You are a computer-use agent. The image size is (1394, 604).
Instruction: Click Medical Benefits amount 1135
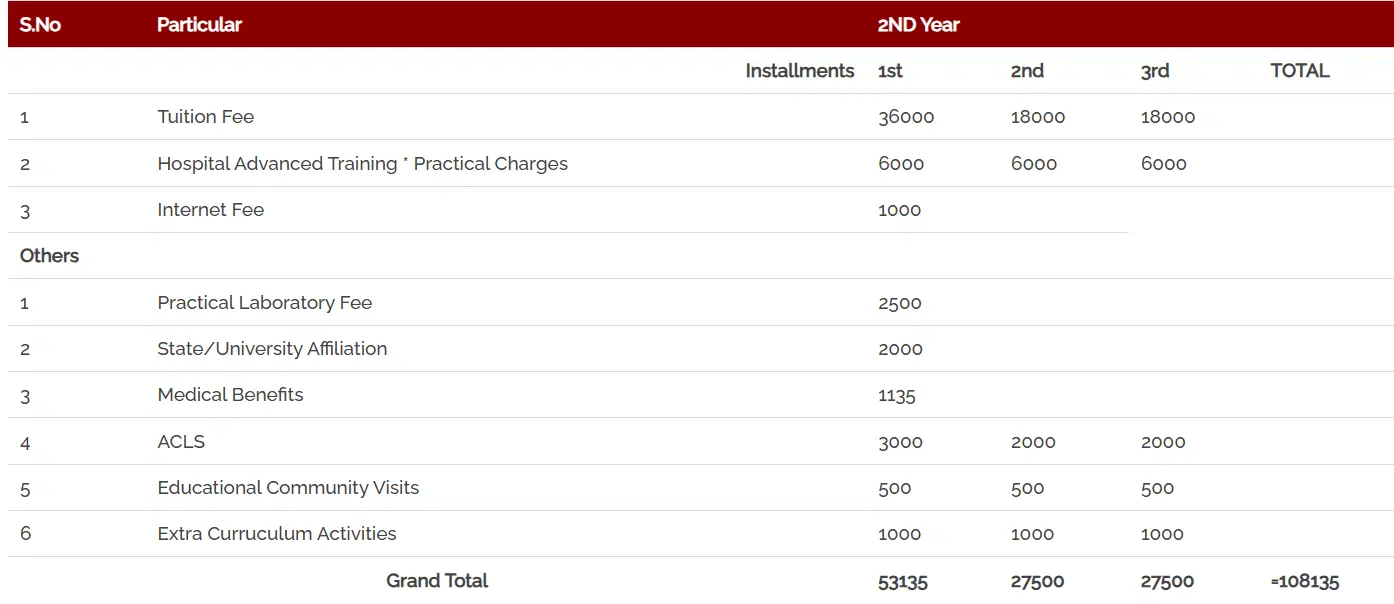tap(896, 395)
